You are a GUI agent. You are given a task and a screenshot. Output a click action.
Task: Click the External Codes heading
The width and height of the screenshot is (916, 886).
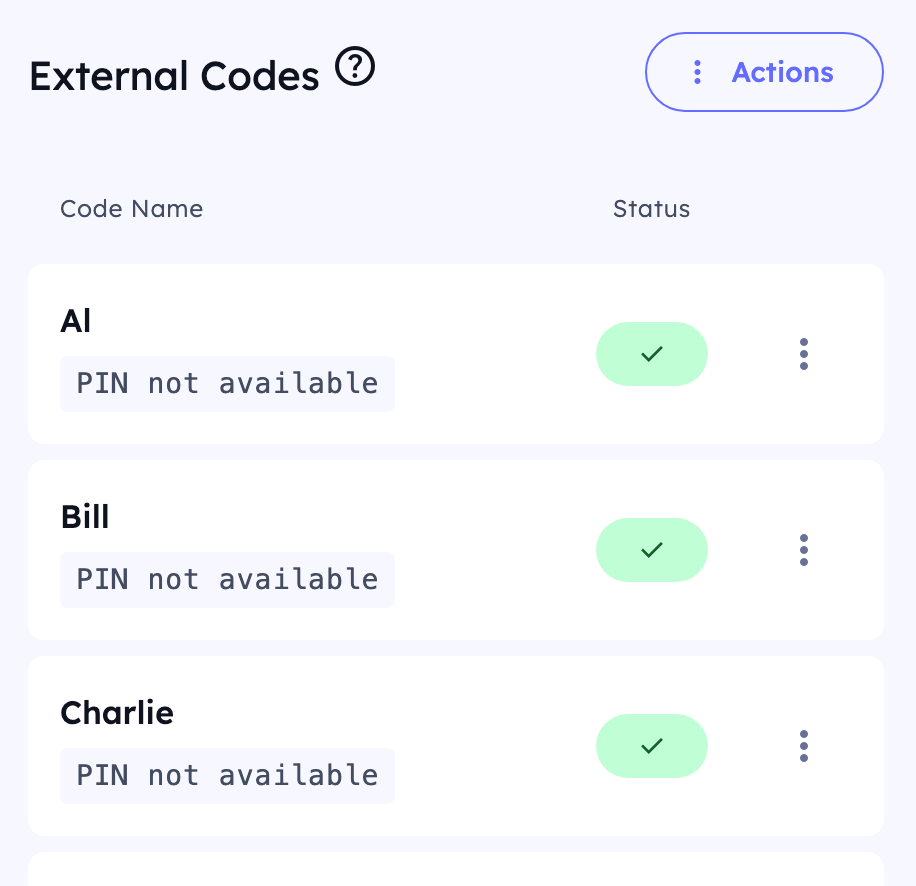click(x=174, y=76)
